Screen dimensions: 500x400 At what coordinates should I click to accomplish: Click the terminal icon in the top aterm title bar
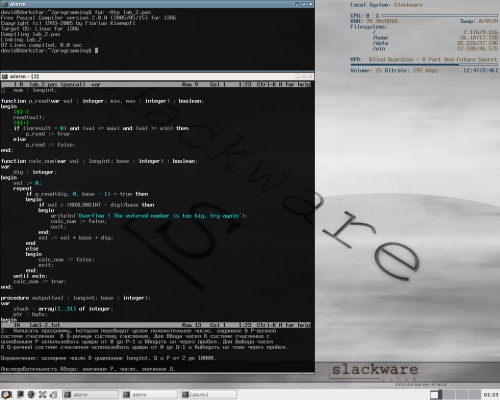[x=5, y=4]
